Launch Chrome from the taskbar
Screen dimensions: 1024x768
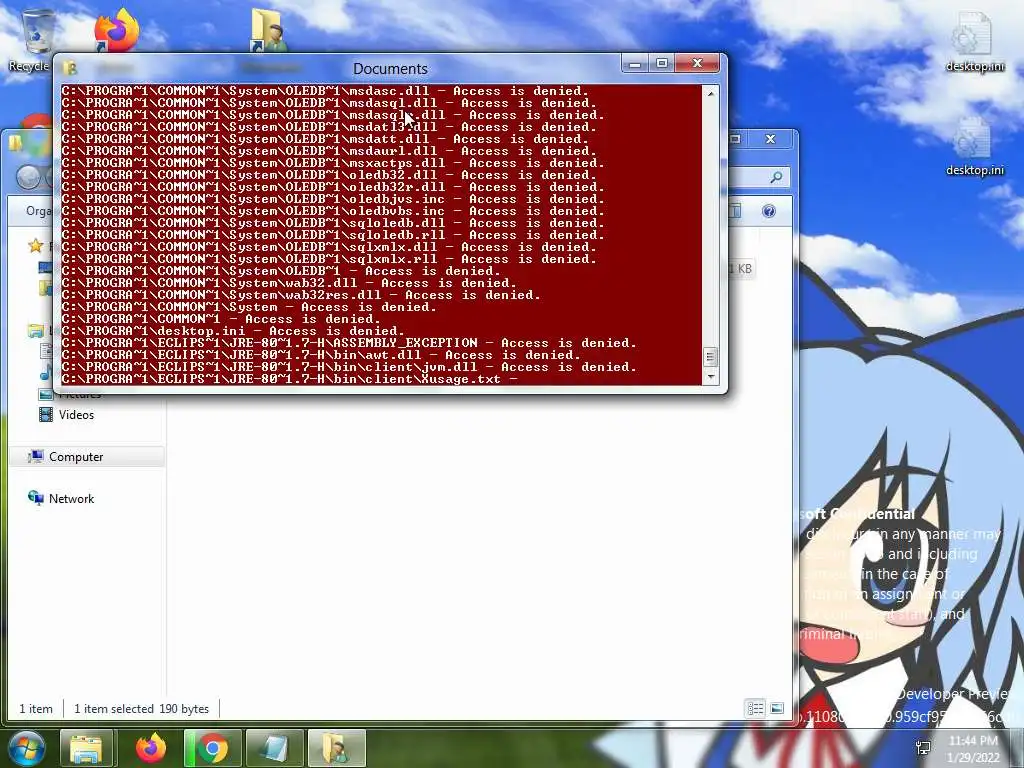(x=212, y=748)
